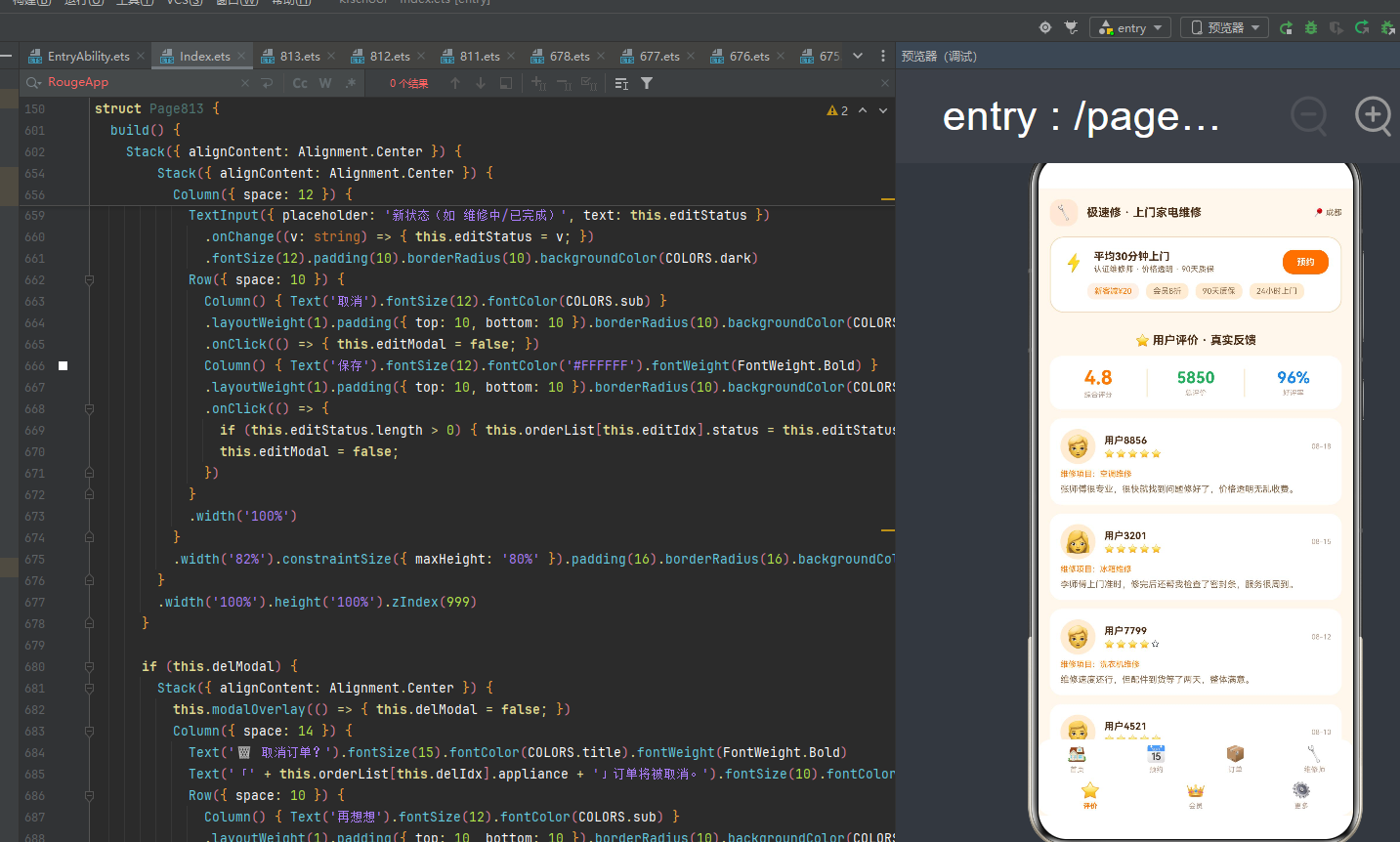Image resolution: width=1400 pixels, height=842 pixels.
Task: Open the entry module dropdown
Action: [x=1130, y=27]
